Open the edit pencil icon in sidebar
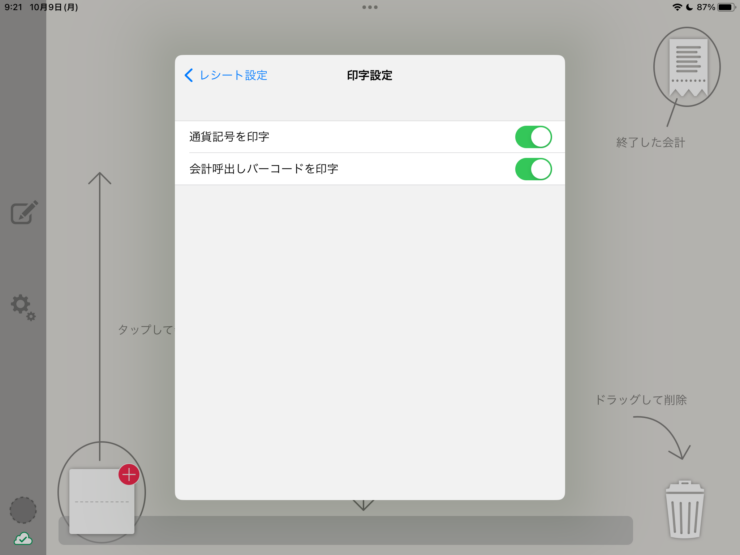This screenshot has height=555, width=740. (x=24, y=213)
